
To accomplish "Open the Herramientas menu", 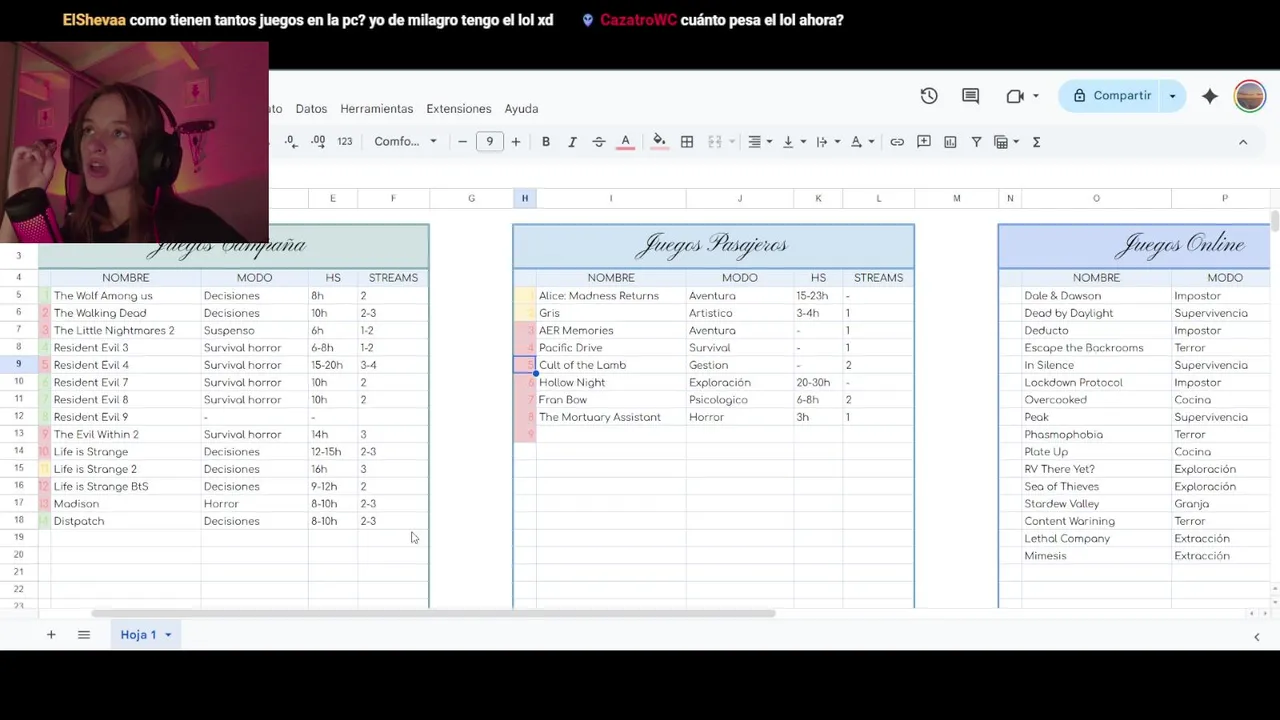I will [376, 109].
